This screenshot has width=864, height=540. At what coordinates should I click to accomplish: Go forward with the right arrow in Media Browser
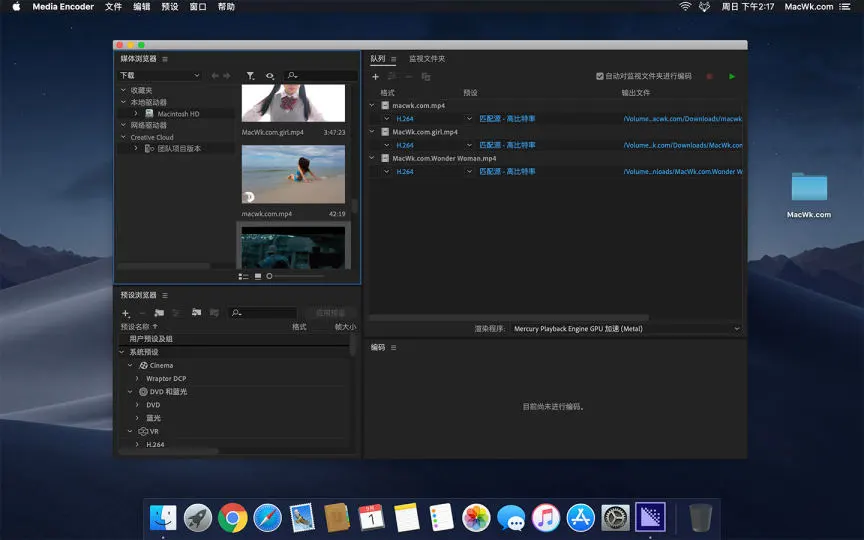tap(226, 75)
